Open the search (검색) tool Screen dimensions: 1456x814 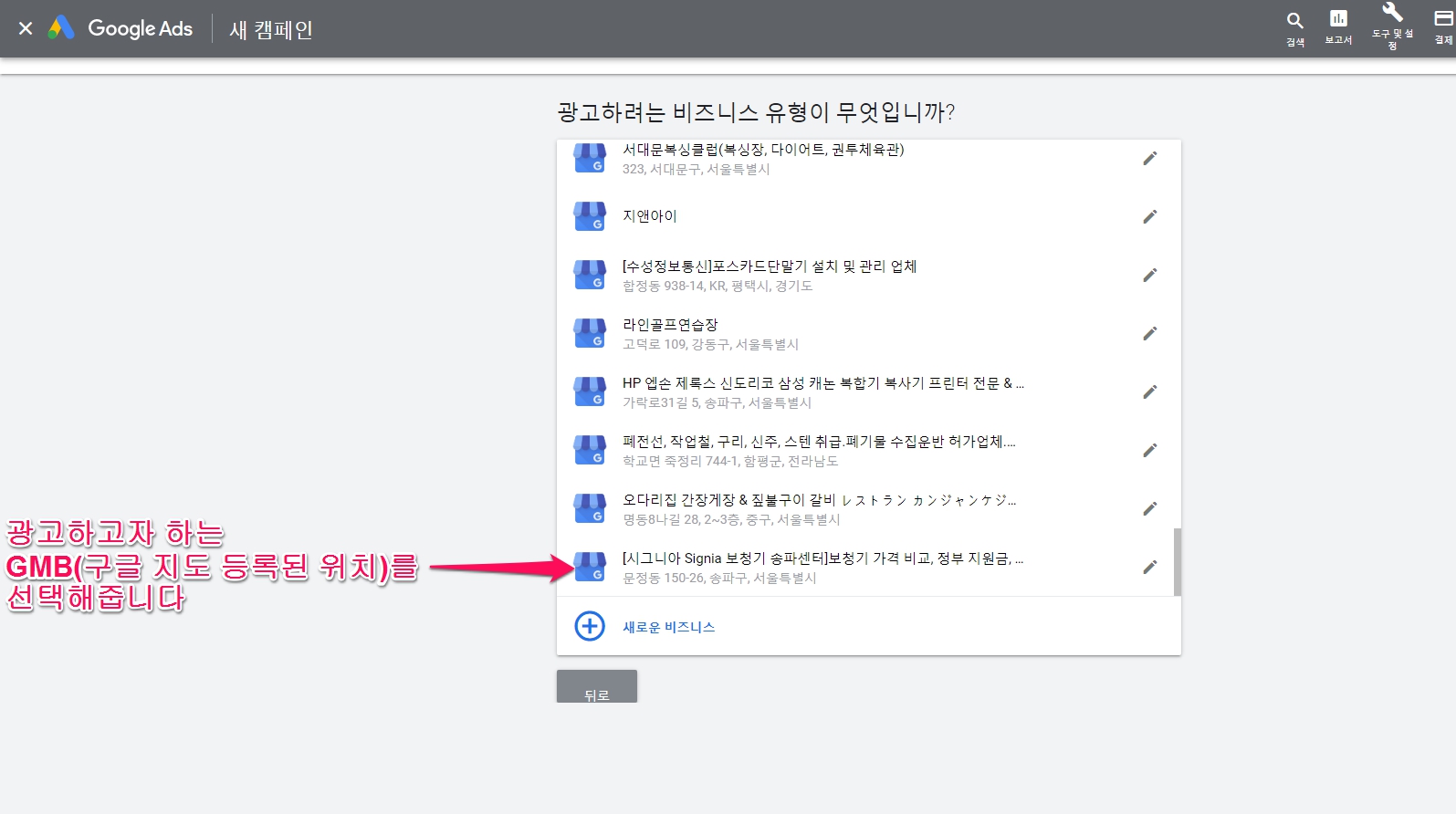[1294, 28]
